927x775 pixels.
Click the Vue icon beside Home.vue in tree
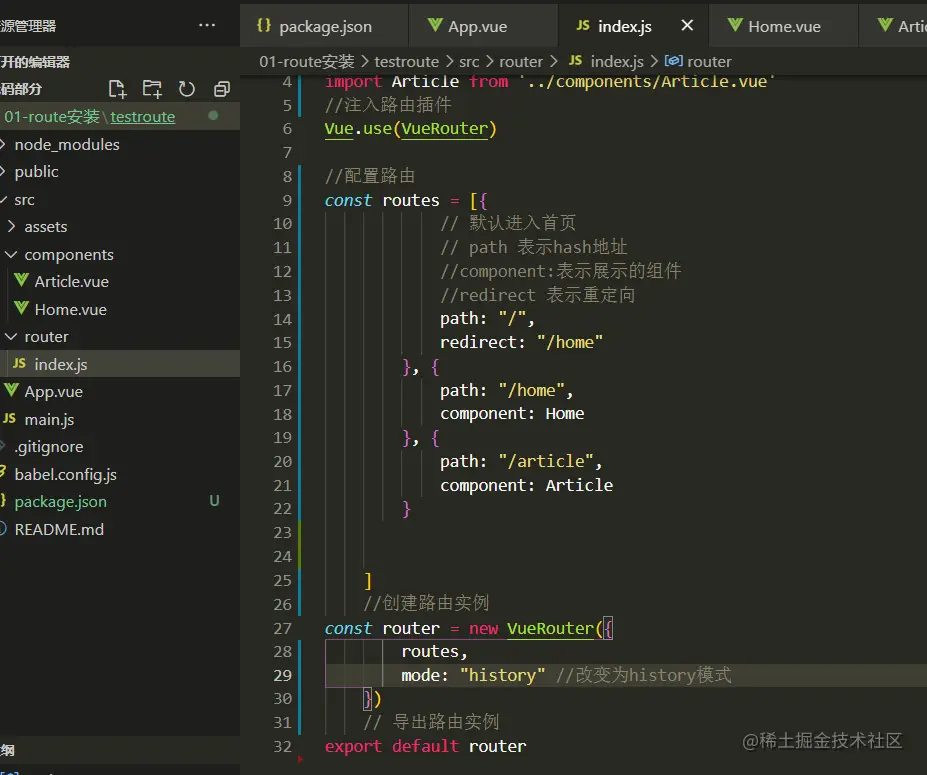point(21,308)
